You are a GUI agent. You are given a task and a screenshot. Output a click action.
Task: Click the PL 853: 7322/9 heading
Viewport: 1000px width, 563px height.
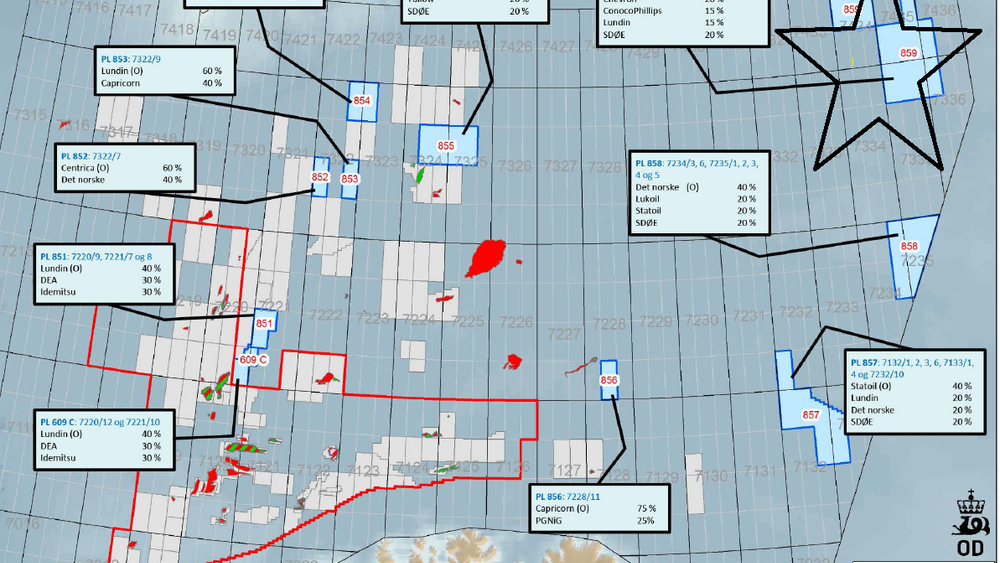coord(131,59)
